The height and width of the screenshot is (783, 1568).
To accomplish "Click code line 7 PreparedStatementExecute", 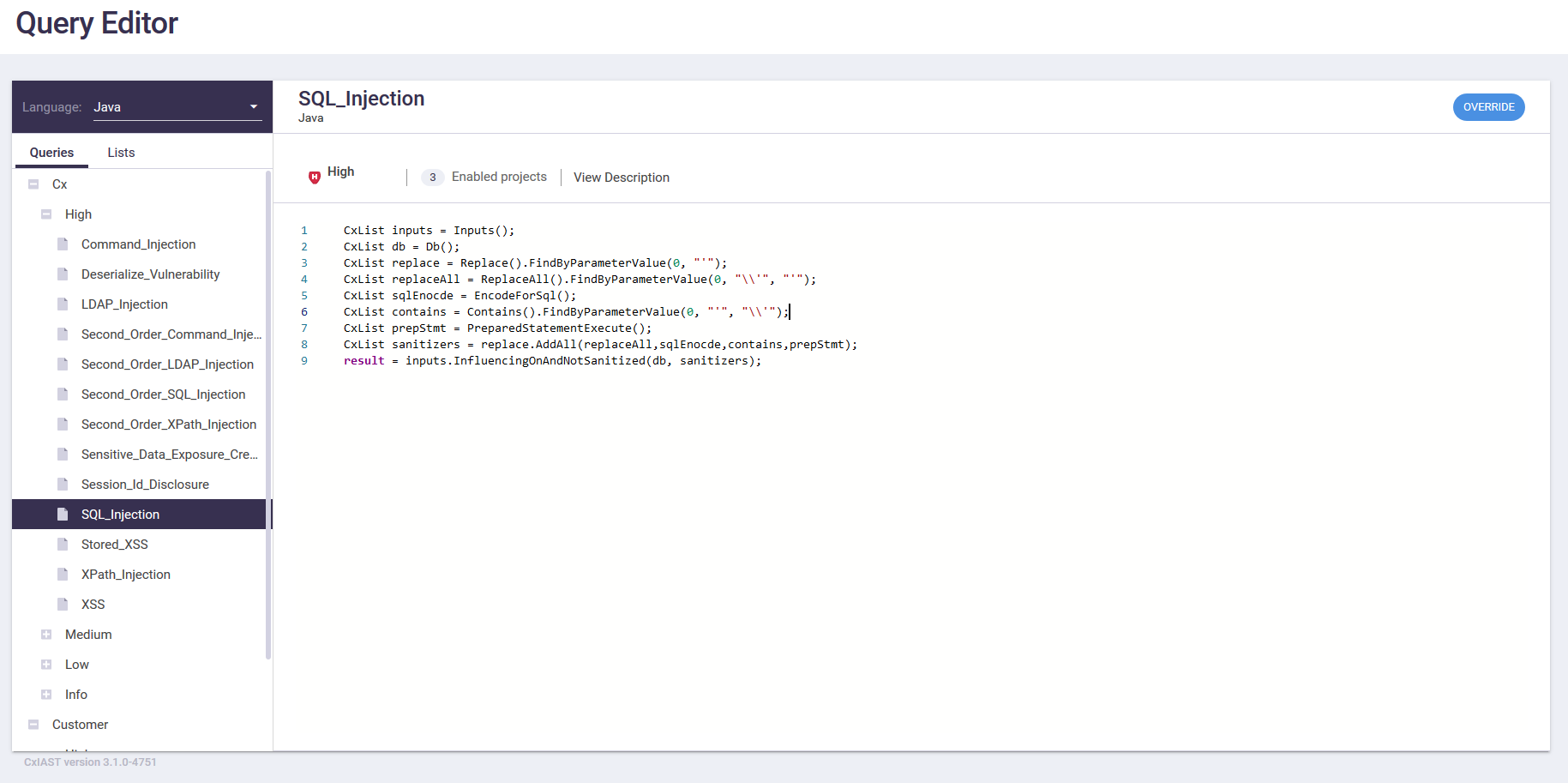I will pyautogui.click(x=497, y=328).
